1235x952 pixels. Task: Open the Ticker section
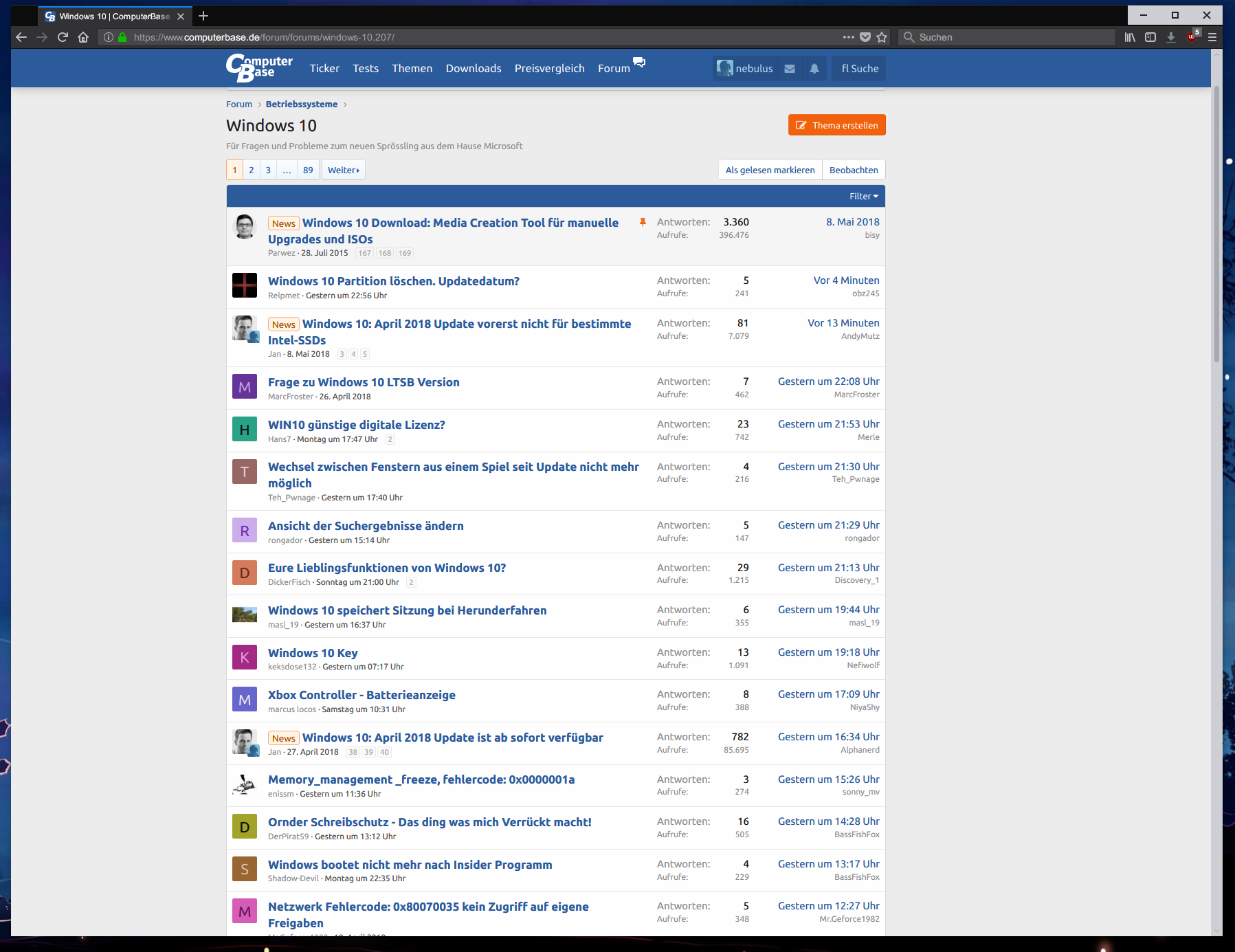(324, 69)
